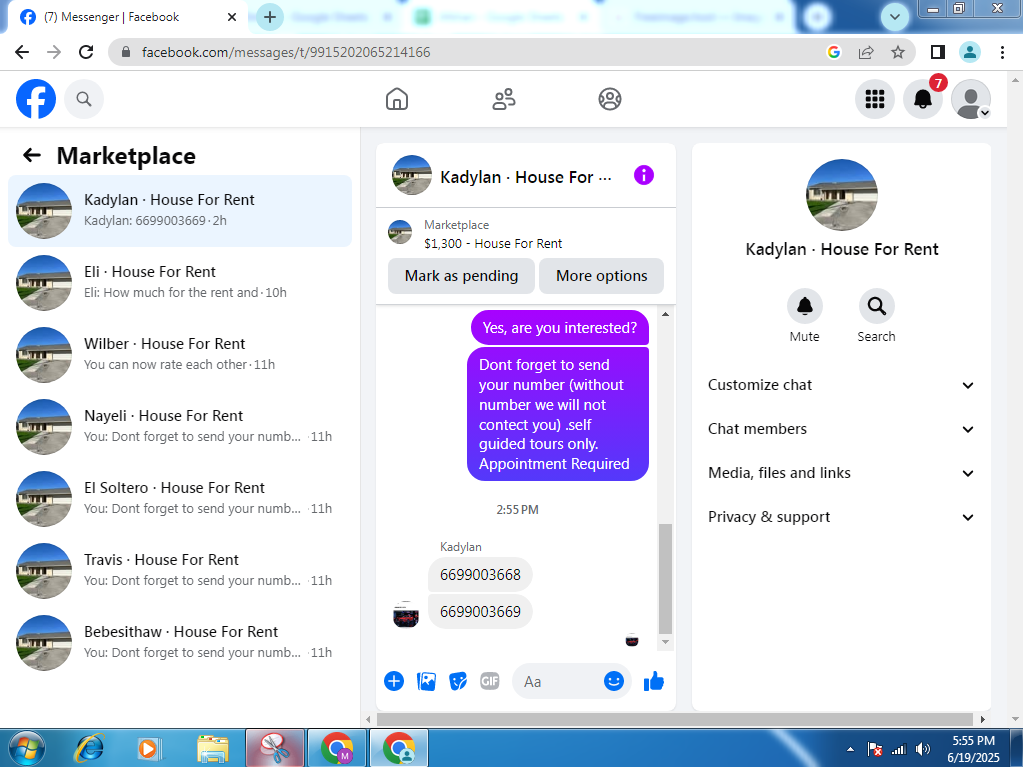Open the account profile avatar menu
The width and height of the screenshot is (1023, 767).
pos(971,99)
